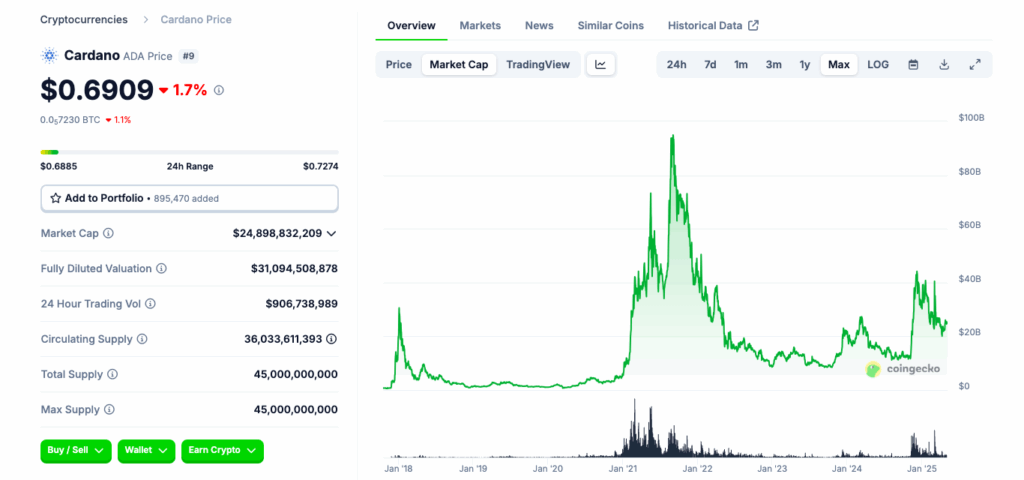Image resolution: width=1024 pixels, height=480 pixels.
Task: Click the $24,898,832,209 market cap value
Action: (277, 233)
